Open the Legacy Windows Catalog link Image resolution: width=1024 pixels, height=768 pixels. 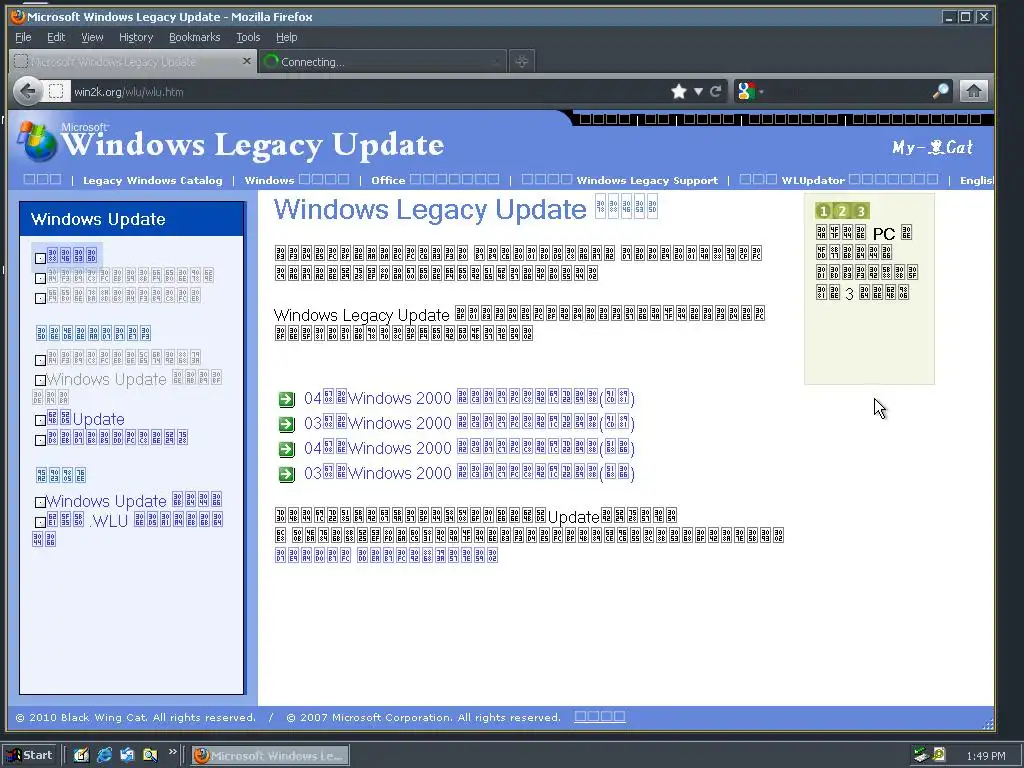click(153, 181)
